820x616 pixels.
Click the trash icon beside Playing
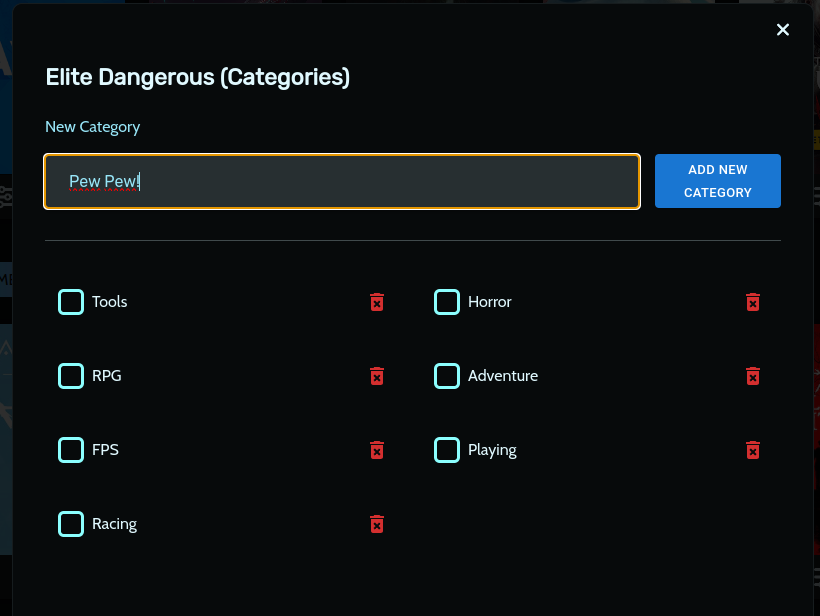[753, 450]
